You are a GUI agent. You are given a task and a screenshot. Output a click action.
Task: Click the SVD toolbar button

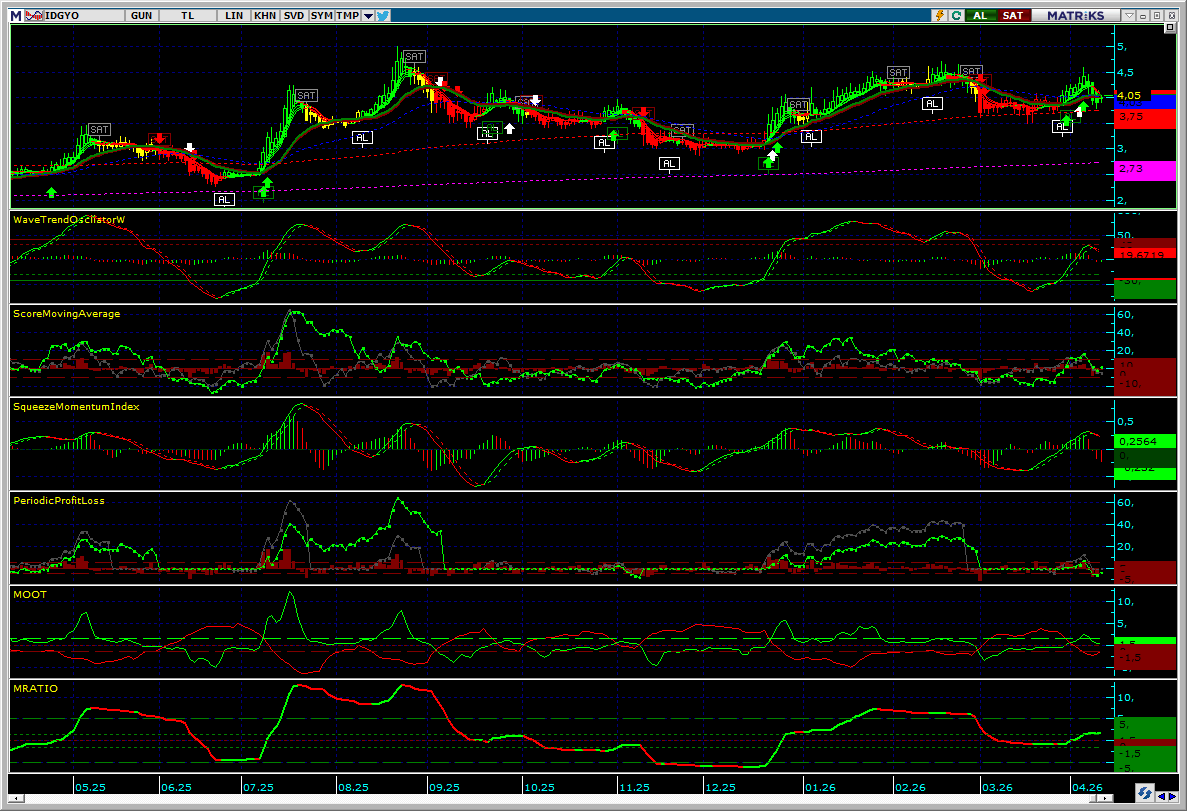click(294, 15)
